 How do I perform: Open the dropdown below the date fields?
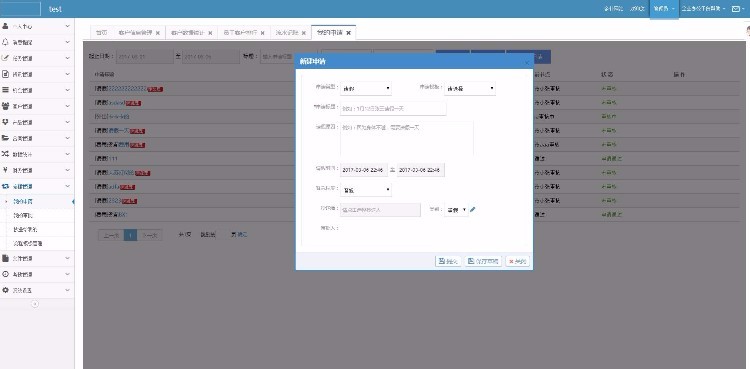pyautogui.click(x=366, y=190)
